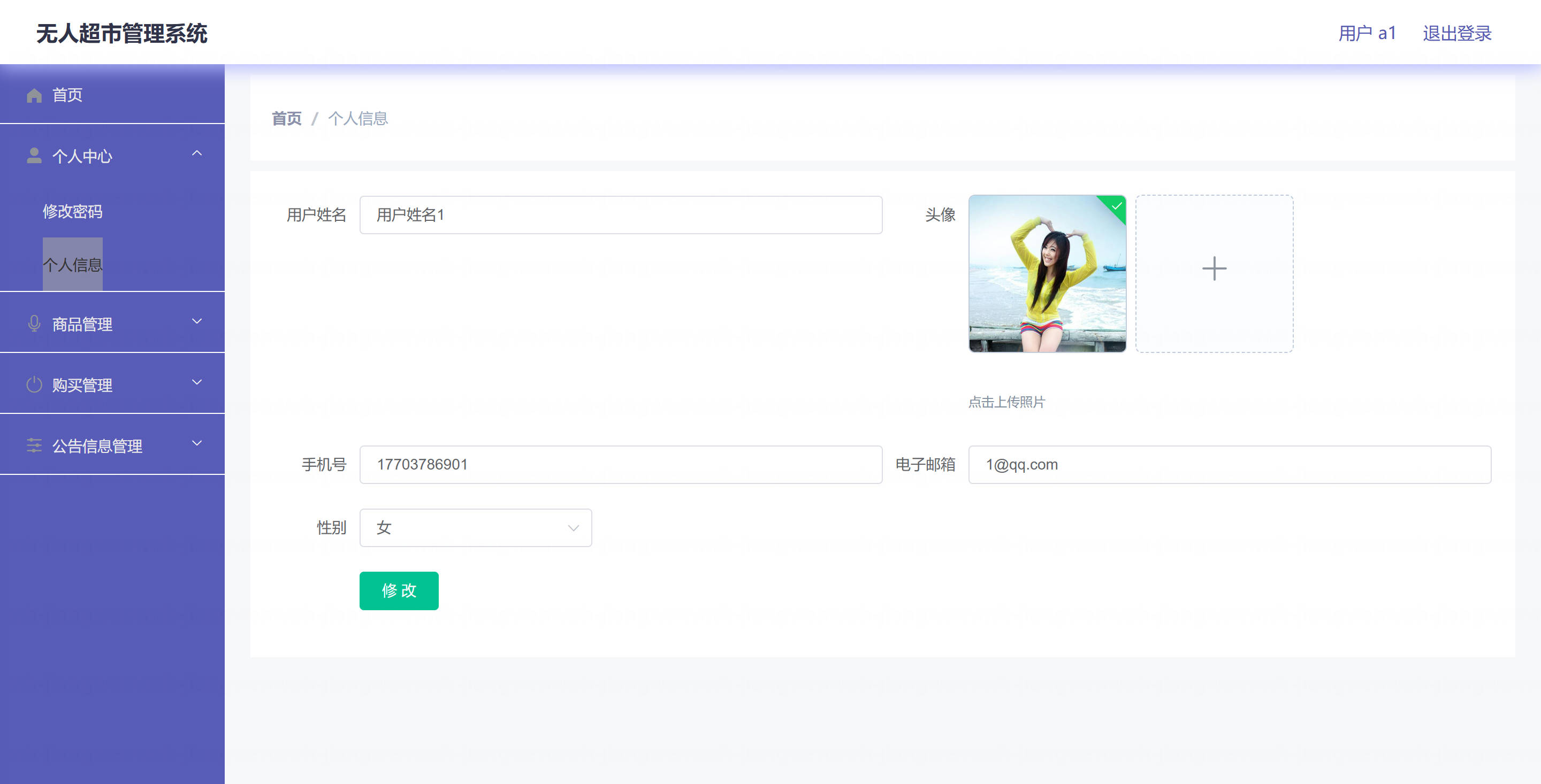Open 商品管理 sidebar menu
Screen dimensions: 1541x784
click(112, 324)
